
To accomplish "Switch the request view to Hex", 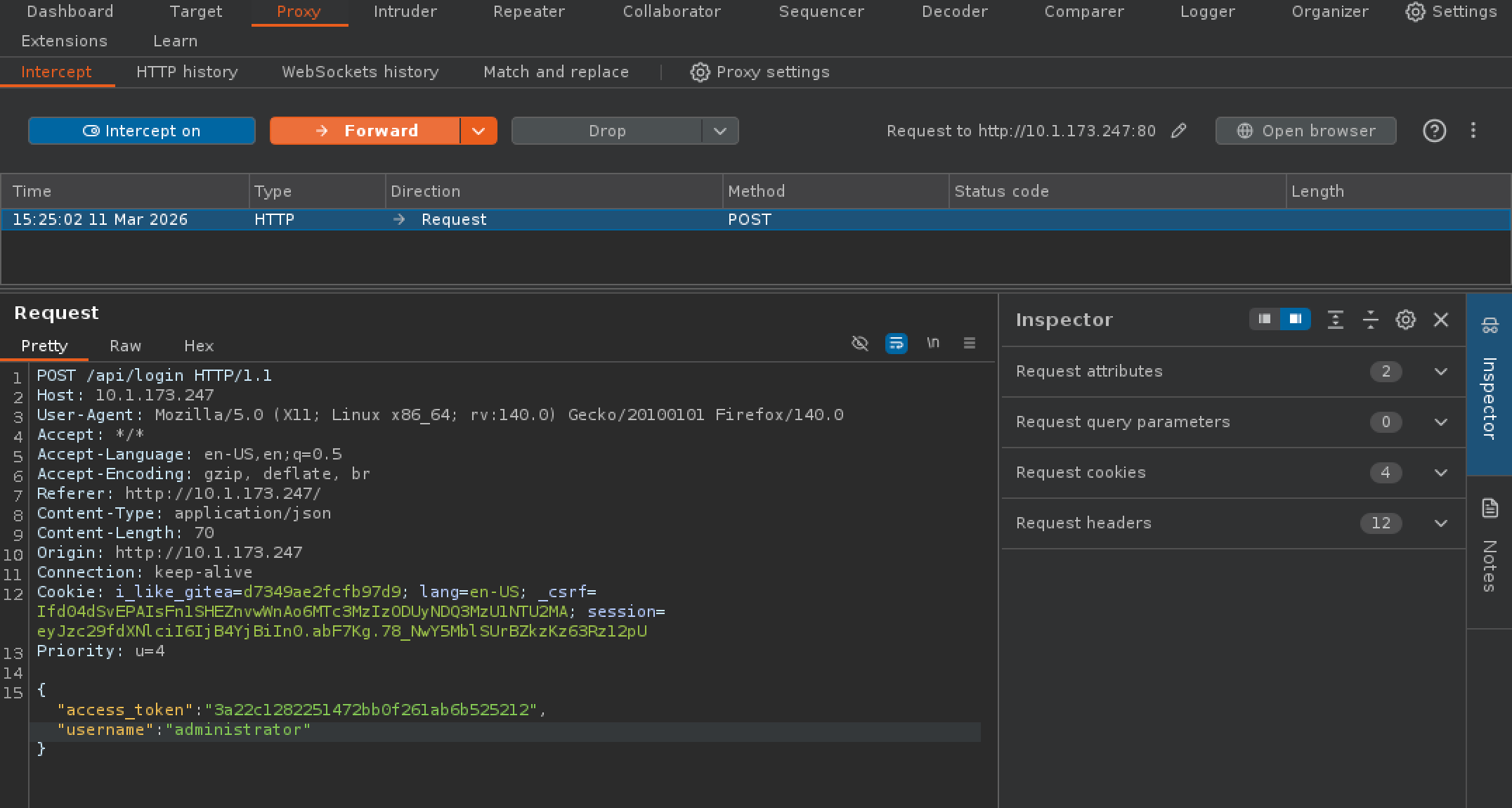I will pyautogui.click(x=198, y=346).
